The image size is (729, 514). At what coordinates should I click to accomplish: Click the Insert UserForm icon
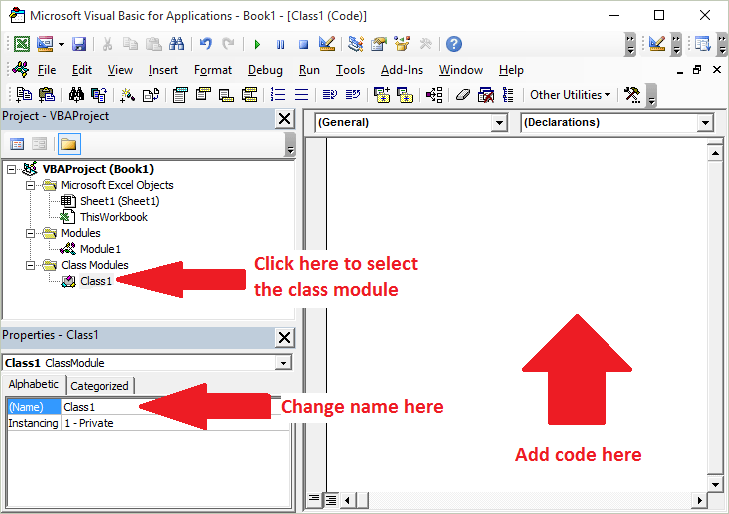pyautogui.click(x=46, y=44)
